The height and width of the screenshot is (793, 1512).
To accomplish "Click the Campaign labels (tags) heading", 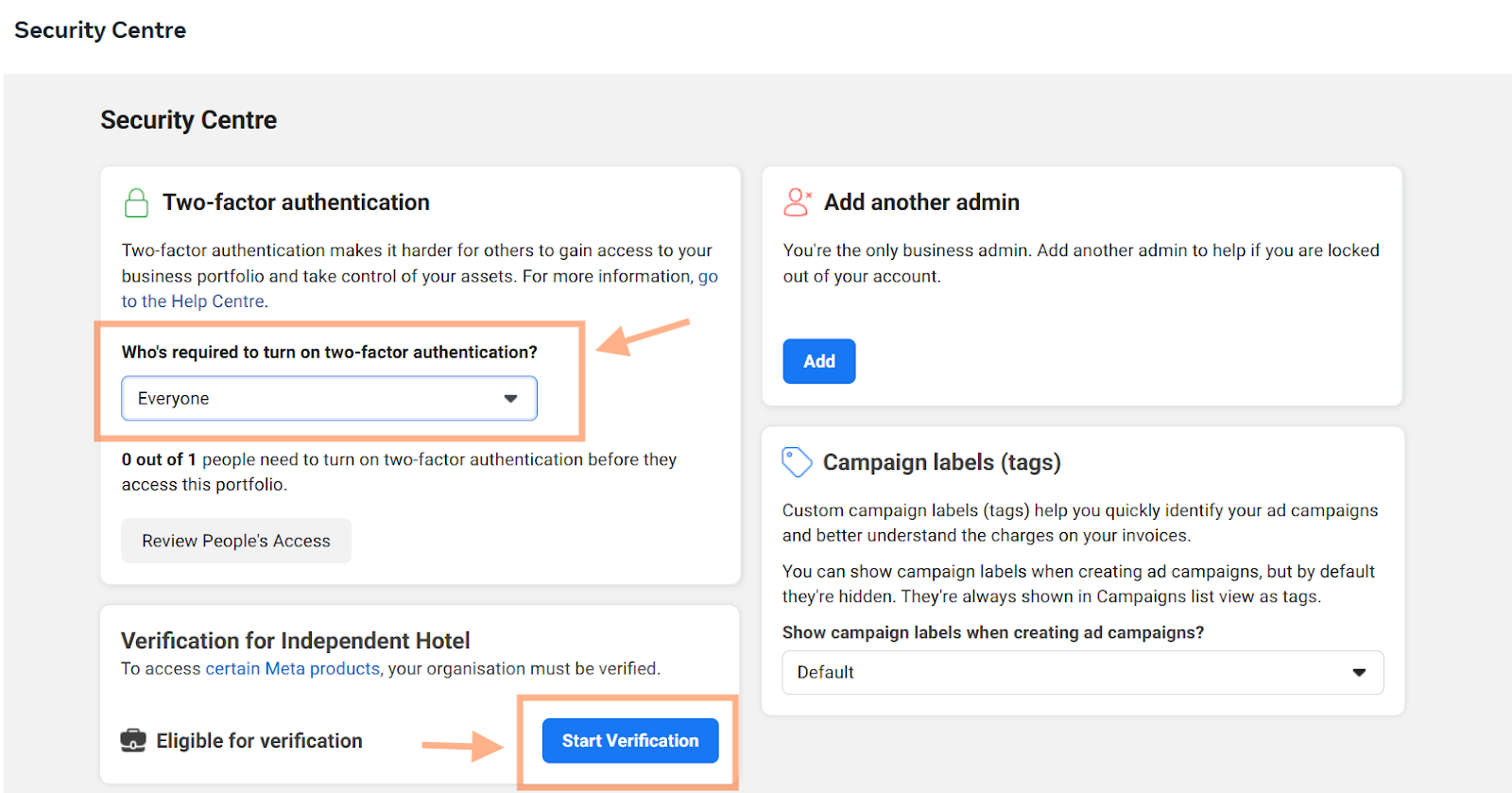I will (941, 462).
